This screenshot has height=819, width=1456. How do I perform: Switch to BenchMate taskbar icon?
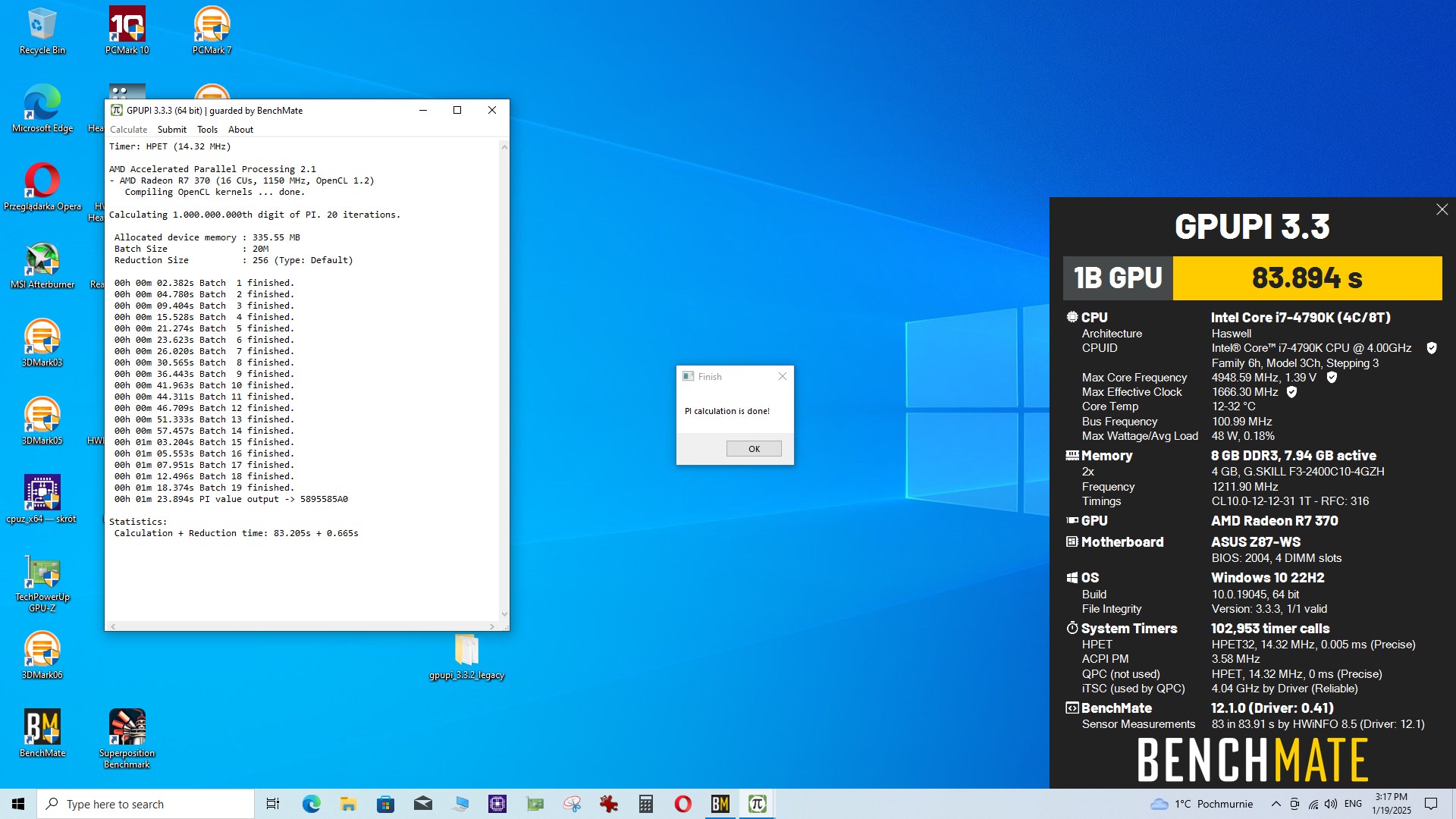tap(720, 804)
